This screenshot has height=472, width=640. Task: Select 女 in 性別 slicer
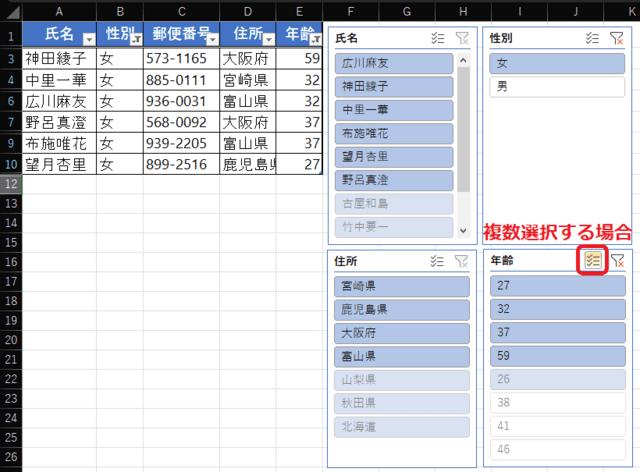coord(556,64)
